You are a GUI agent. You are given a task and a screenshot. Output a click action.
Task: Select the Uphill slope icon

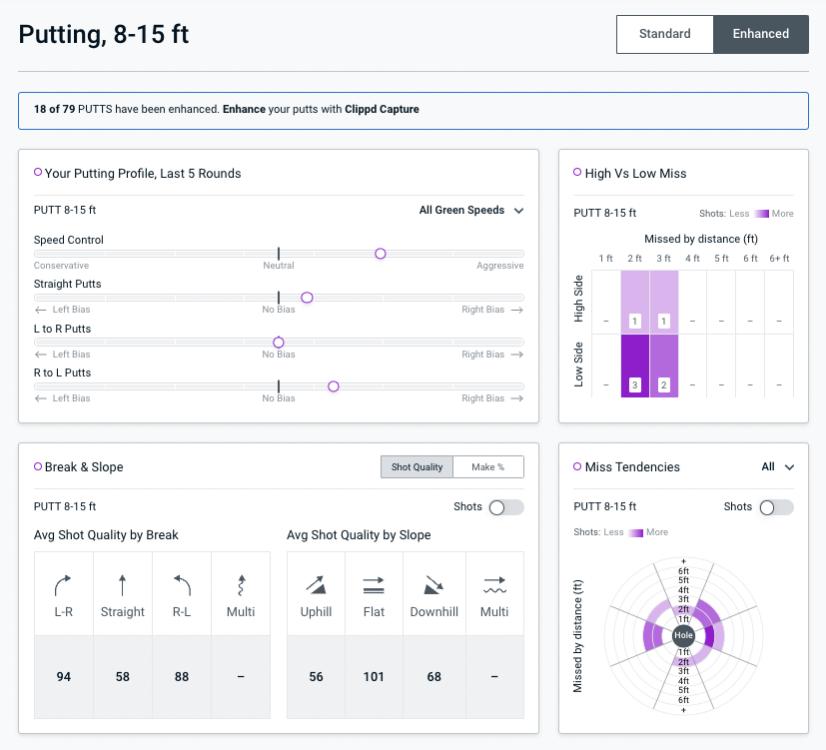(316, 584)
